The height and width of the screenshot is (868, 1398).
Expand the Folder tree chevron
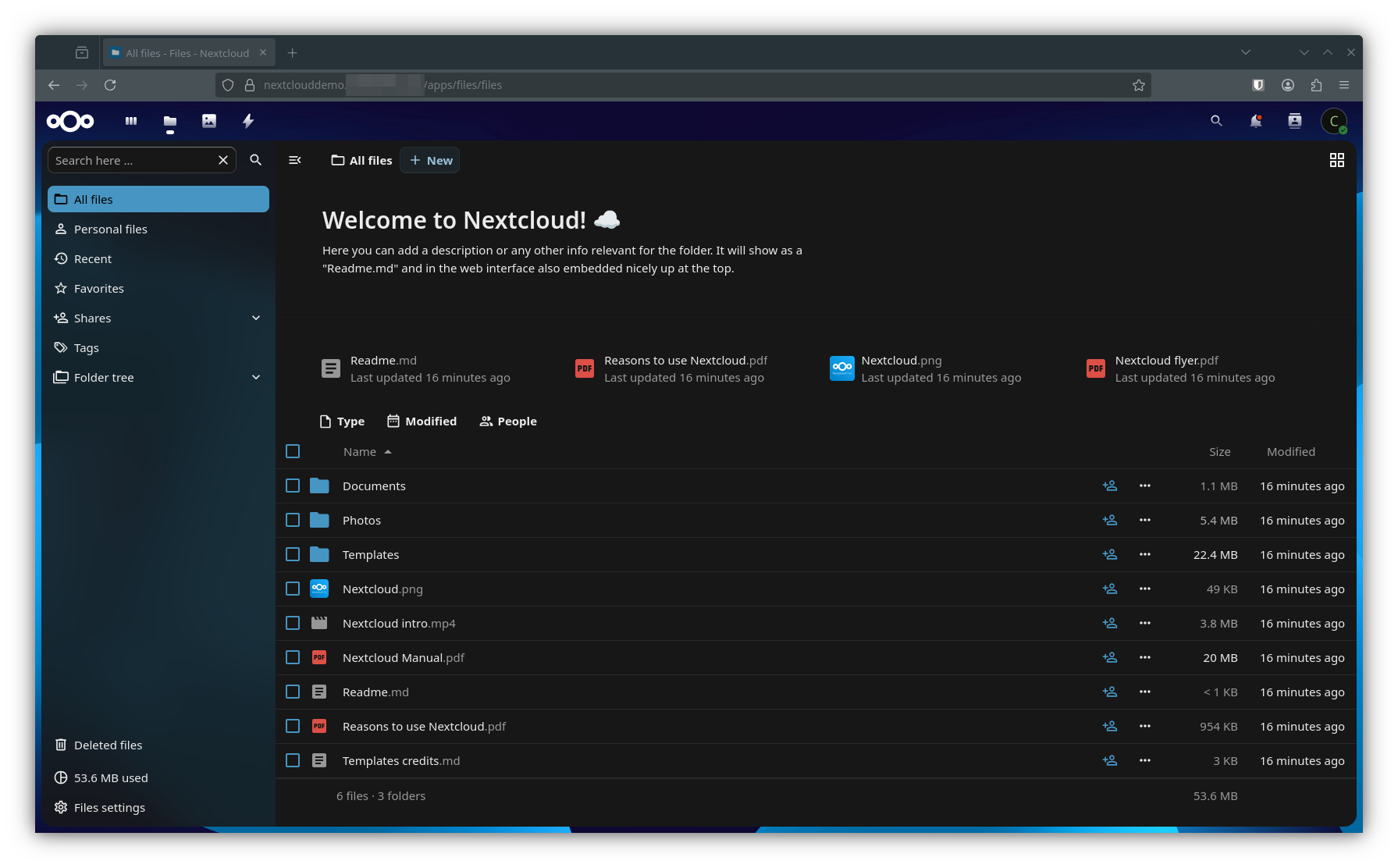256,378
